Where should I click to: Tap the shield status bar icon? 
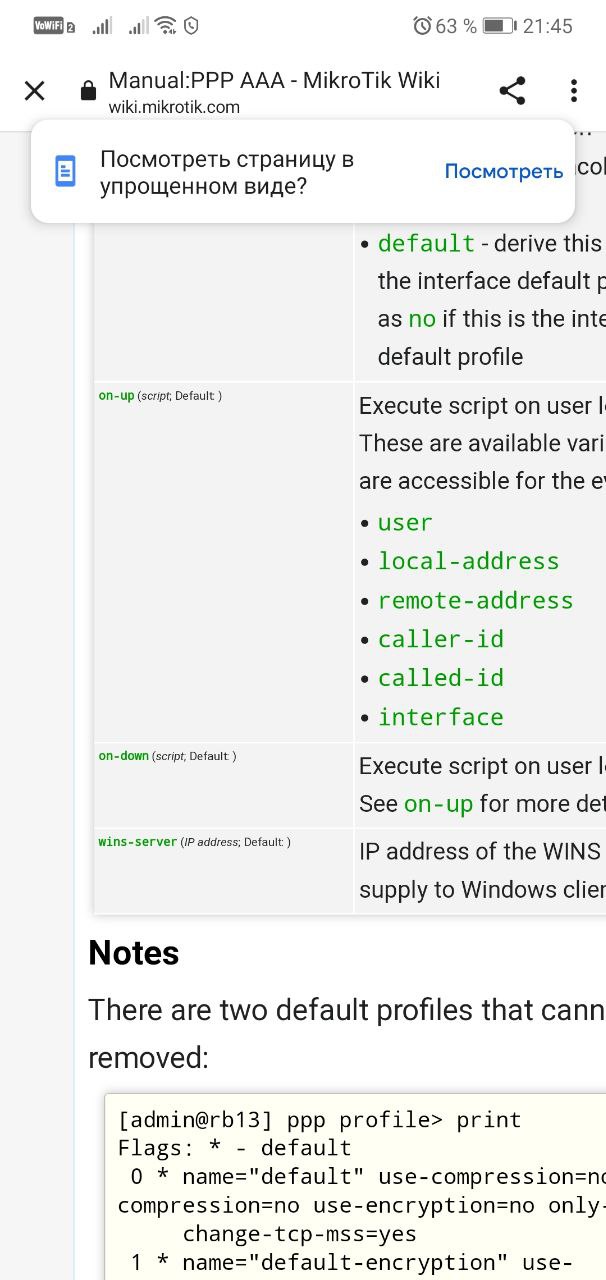tap(191, 26)
